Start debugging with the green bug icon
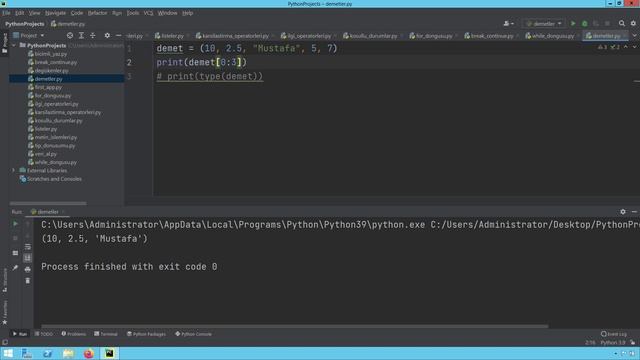 (x=584, y=24)
